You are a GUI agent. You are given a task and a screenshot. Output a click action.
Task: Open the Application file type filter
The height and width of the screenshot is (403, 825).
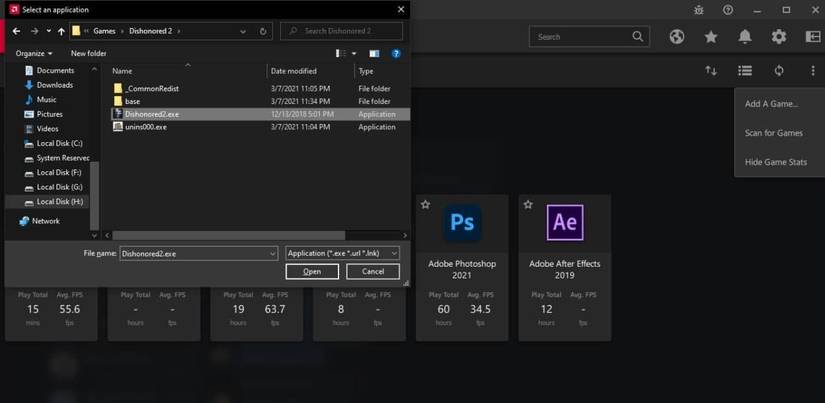click(x=343, y=254)
